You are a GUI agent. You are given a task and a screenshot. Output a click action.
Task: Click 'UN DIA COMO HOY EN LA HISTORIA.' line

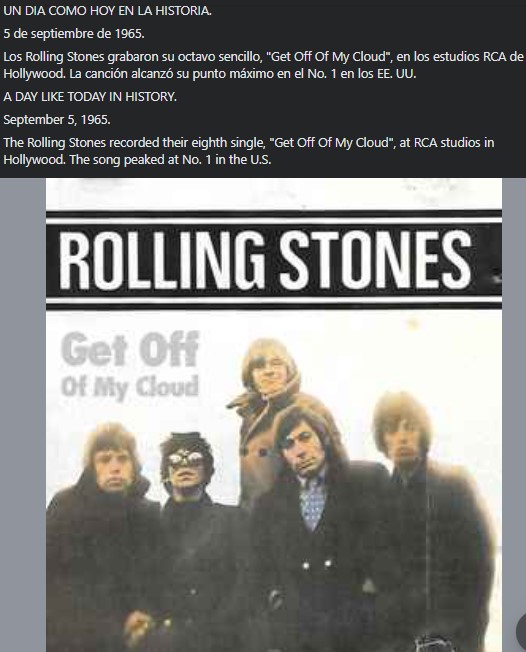(x=107, y=11)
